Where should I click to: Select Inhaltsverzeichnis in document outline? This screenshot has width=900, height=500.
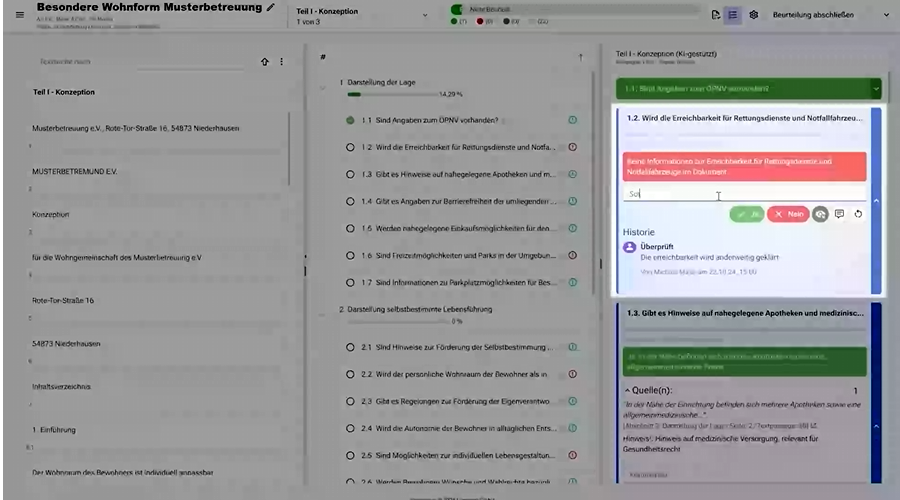point(61,386)
